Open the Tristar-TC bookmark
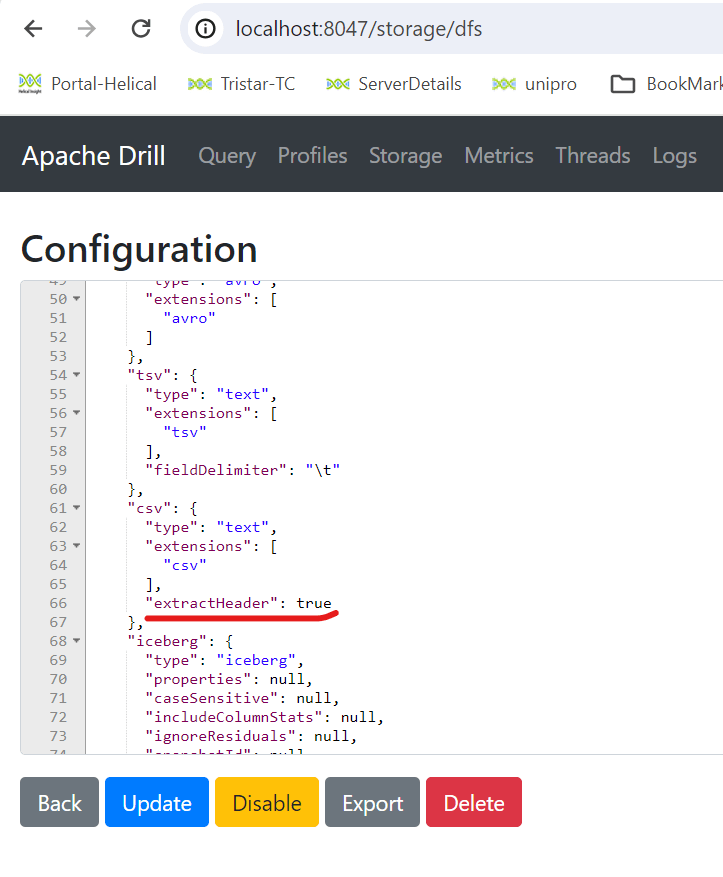This screenshot has height=877, width=723. (242, 84)
